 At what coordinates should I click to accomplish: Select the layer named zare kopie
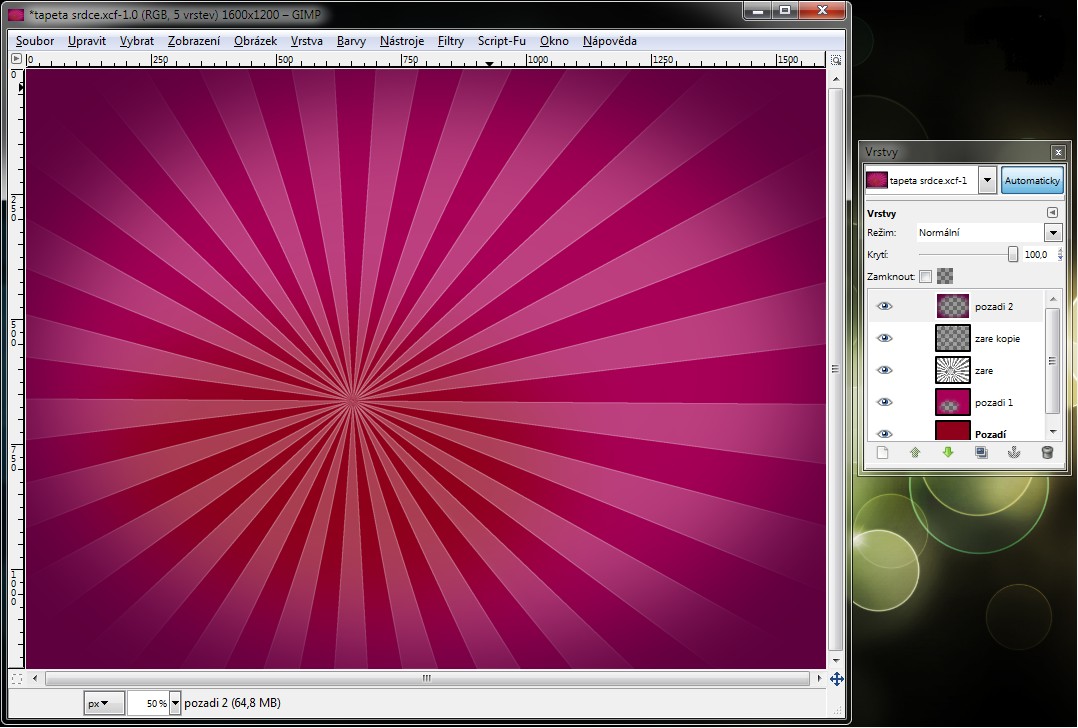(997, 339)
